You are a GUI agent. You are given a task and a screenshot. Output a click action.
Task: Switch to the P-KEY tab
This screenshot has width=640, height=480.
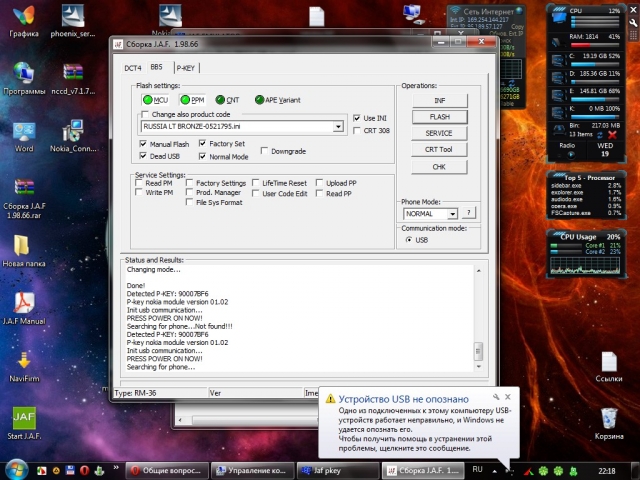pos(186,68)
